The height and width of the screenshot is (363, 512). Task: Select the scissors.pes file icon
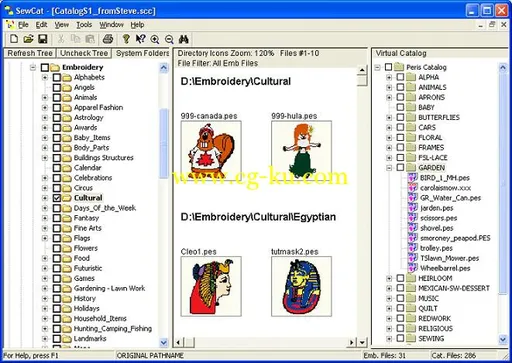[x=413, y=218]
